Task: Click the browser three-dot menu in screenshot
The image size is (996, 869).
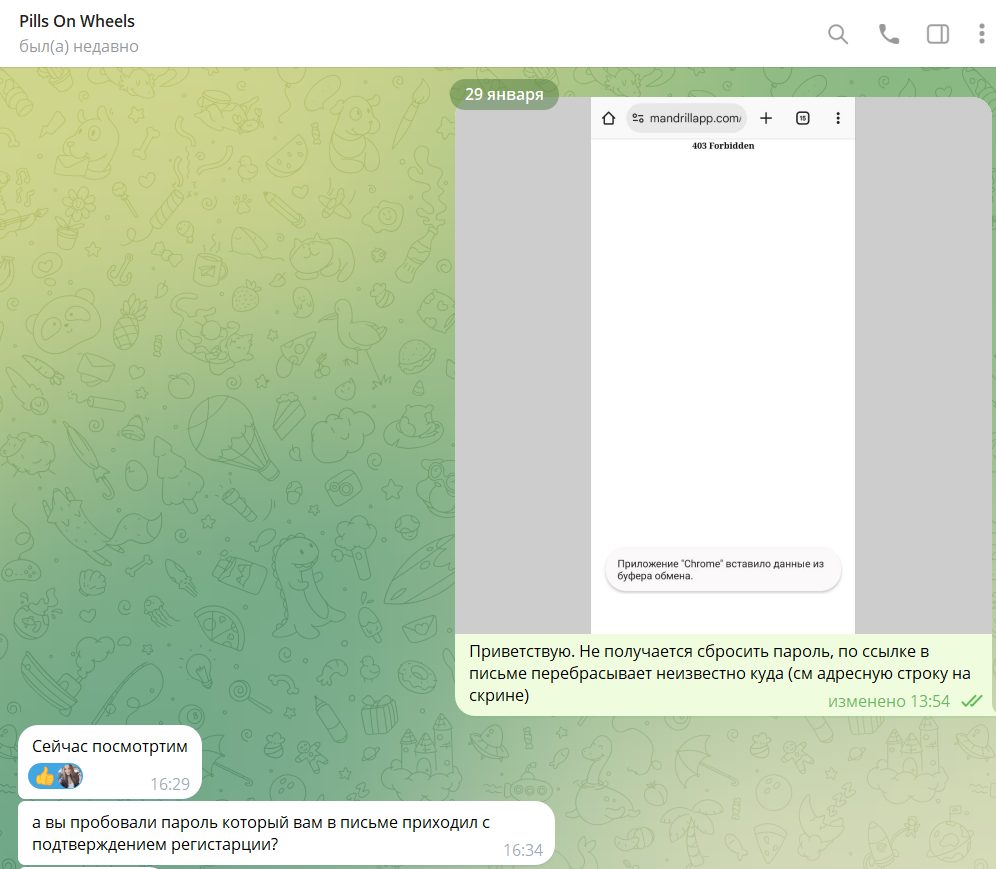Action: click(837, 119)
